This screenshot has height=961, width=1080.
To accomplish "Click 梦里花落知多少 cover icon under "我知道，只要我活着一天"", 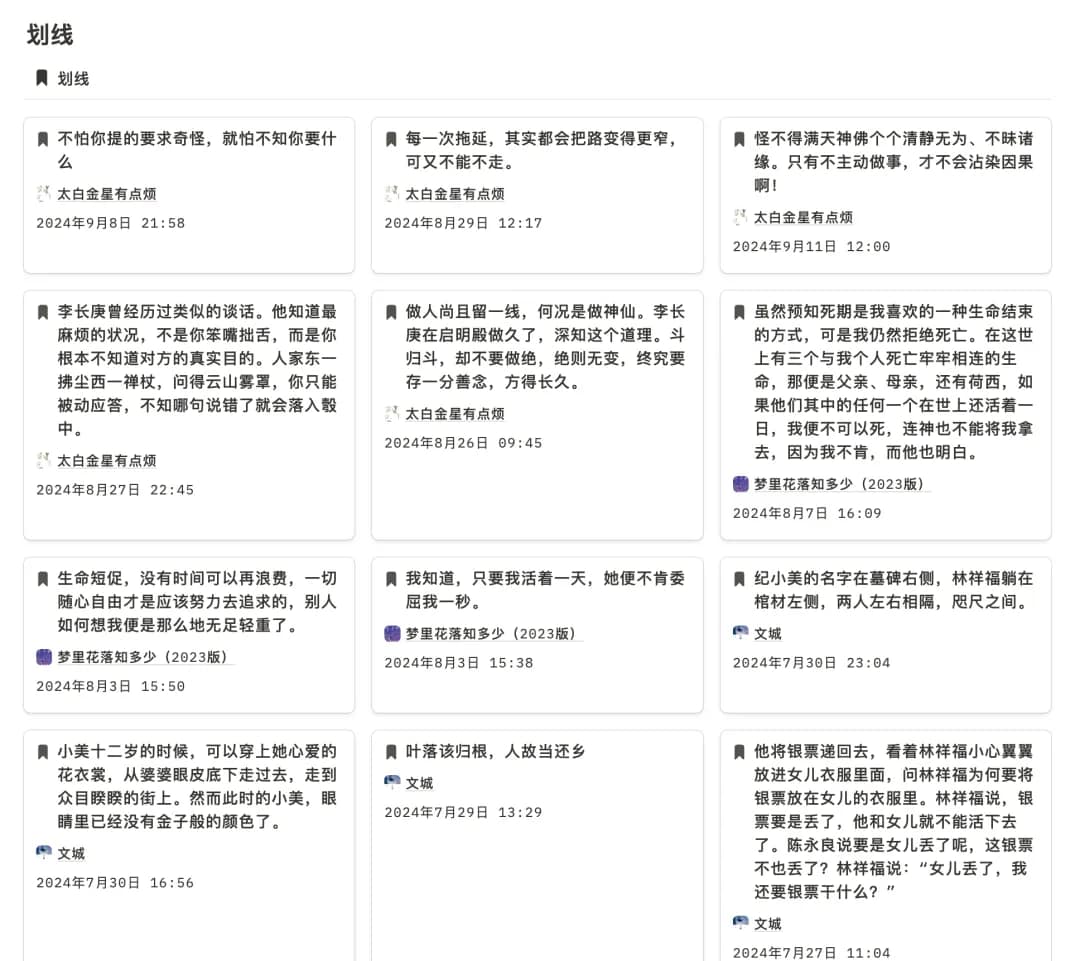I will coord(392,633).
